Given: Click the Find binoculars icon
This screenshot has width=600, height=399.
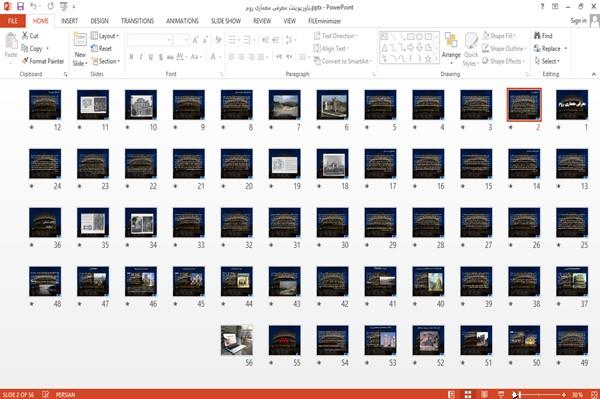Looking at the screenshot, I should coord(537,36).
